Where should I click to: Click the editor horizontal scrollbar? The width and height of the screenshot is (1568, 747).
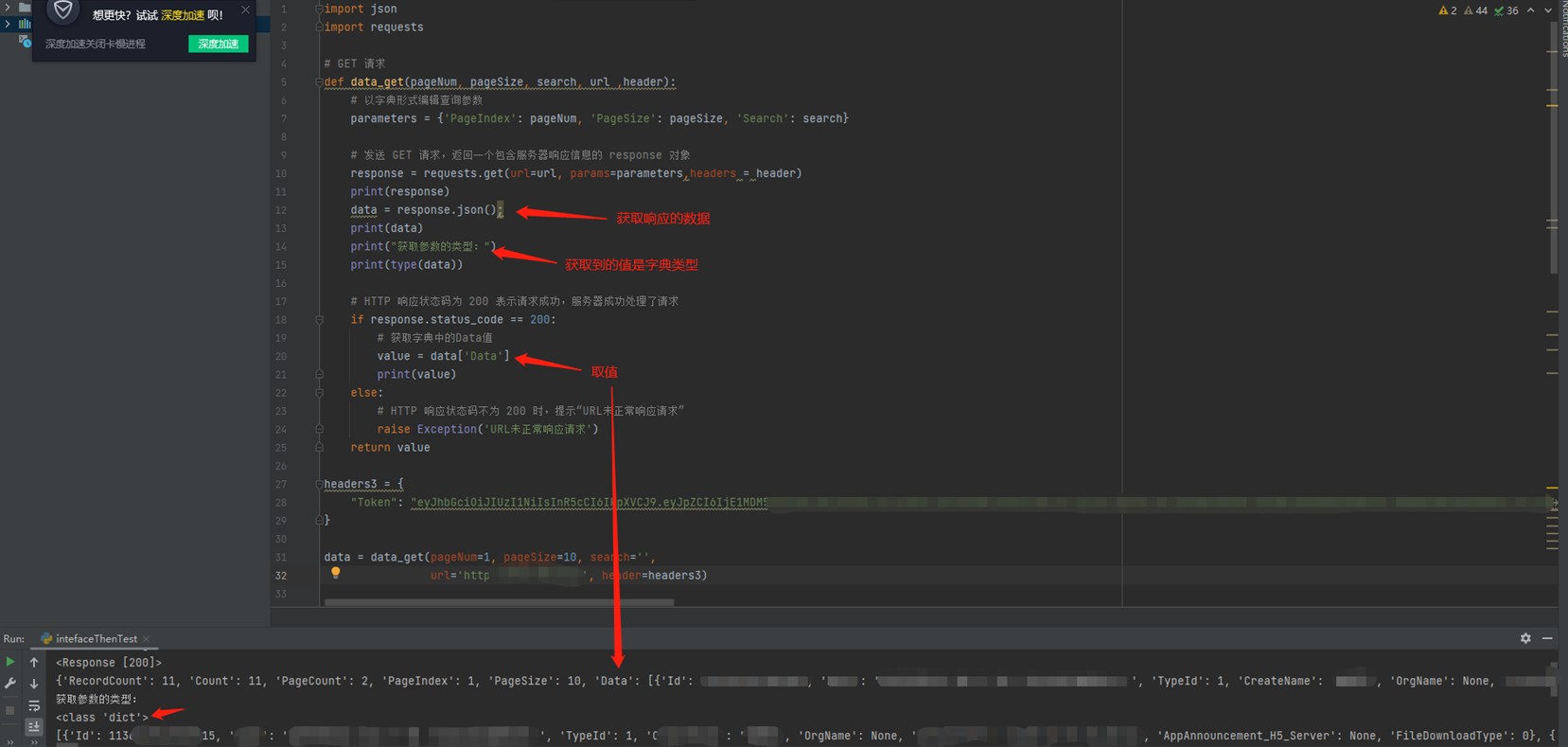pos(499,602)
